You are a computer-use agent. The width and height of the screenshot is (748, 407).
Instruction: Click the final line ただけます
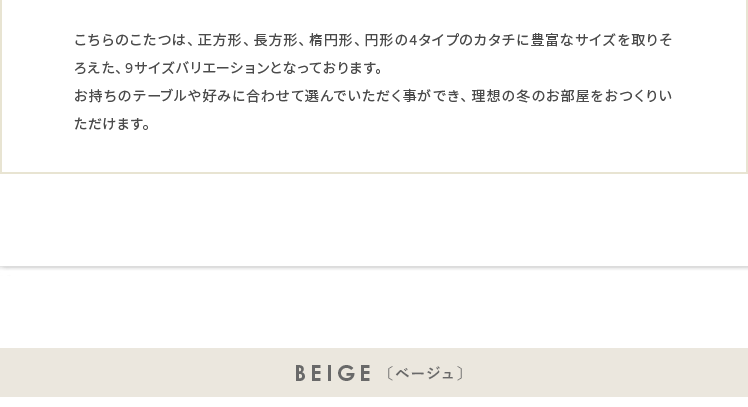[112, 124]
